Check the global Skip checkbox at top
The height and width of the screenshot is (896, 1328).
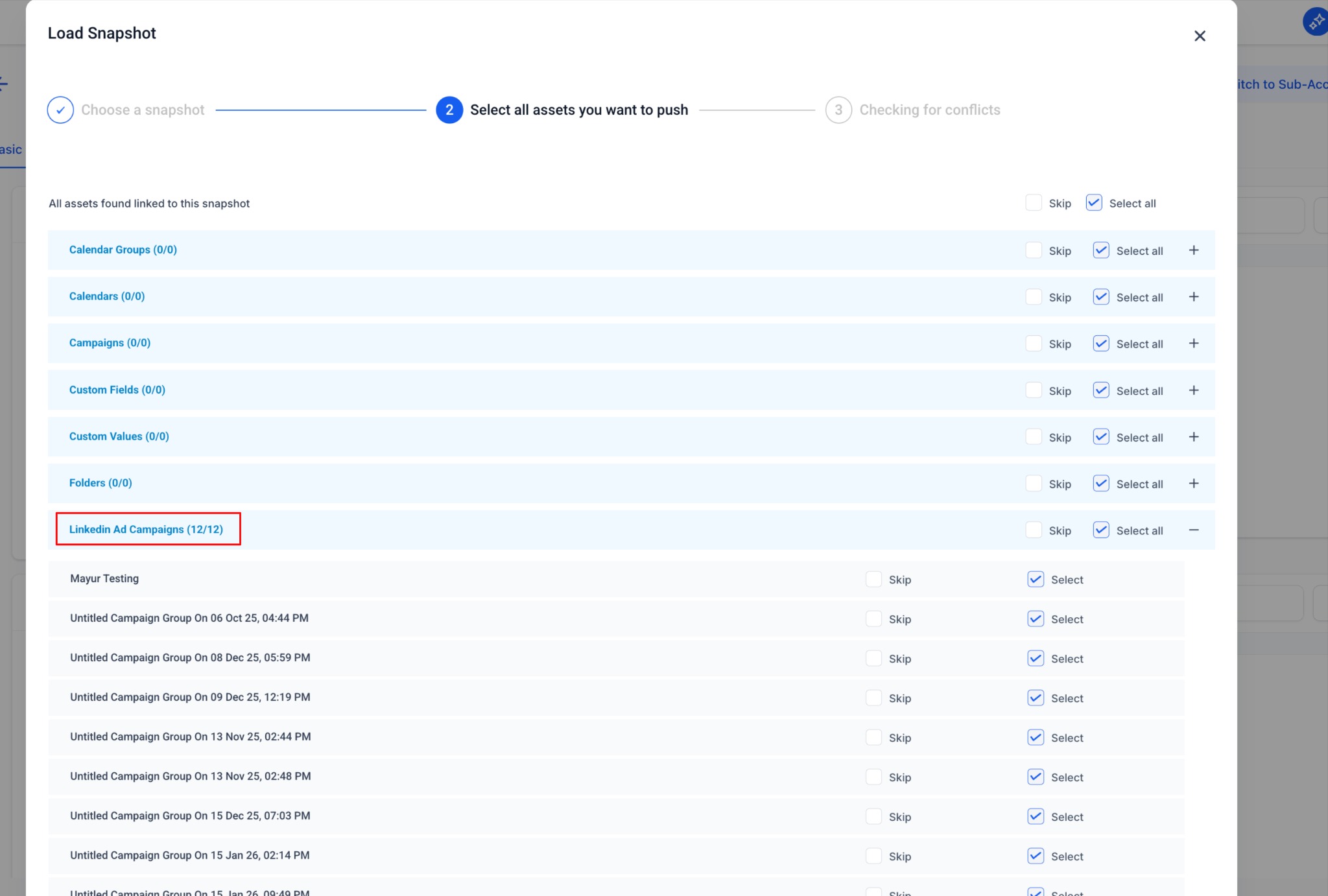click(1034, 203)
